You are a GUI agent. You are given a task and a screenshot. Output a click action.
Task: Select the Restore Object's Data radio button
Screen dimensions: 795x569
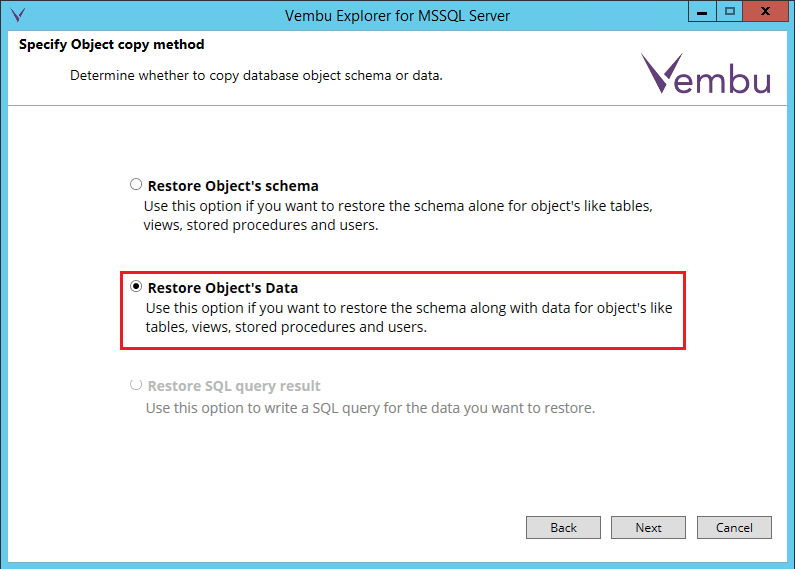coord(136,287)
